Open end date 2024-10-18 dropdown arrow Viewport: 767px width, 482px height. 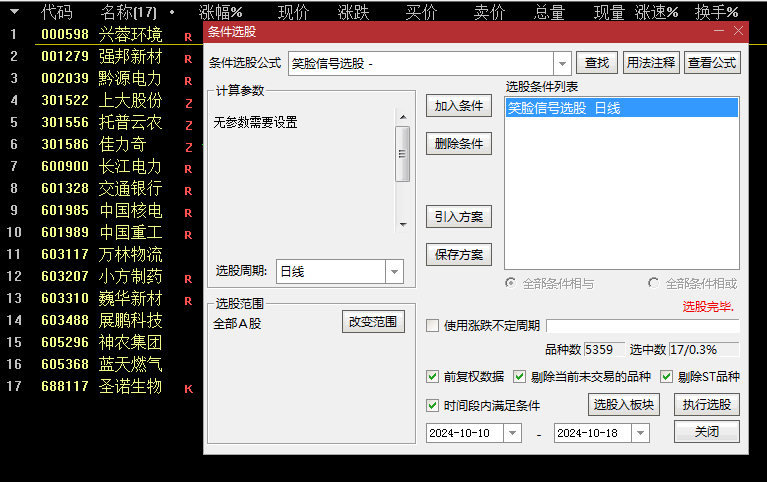[x=640, y=433]
